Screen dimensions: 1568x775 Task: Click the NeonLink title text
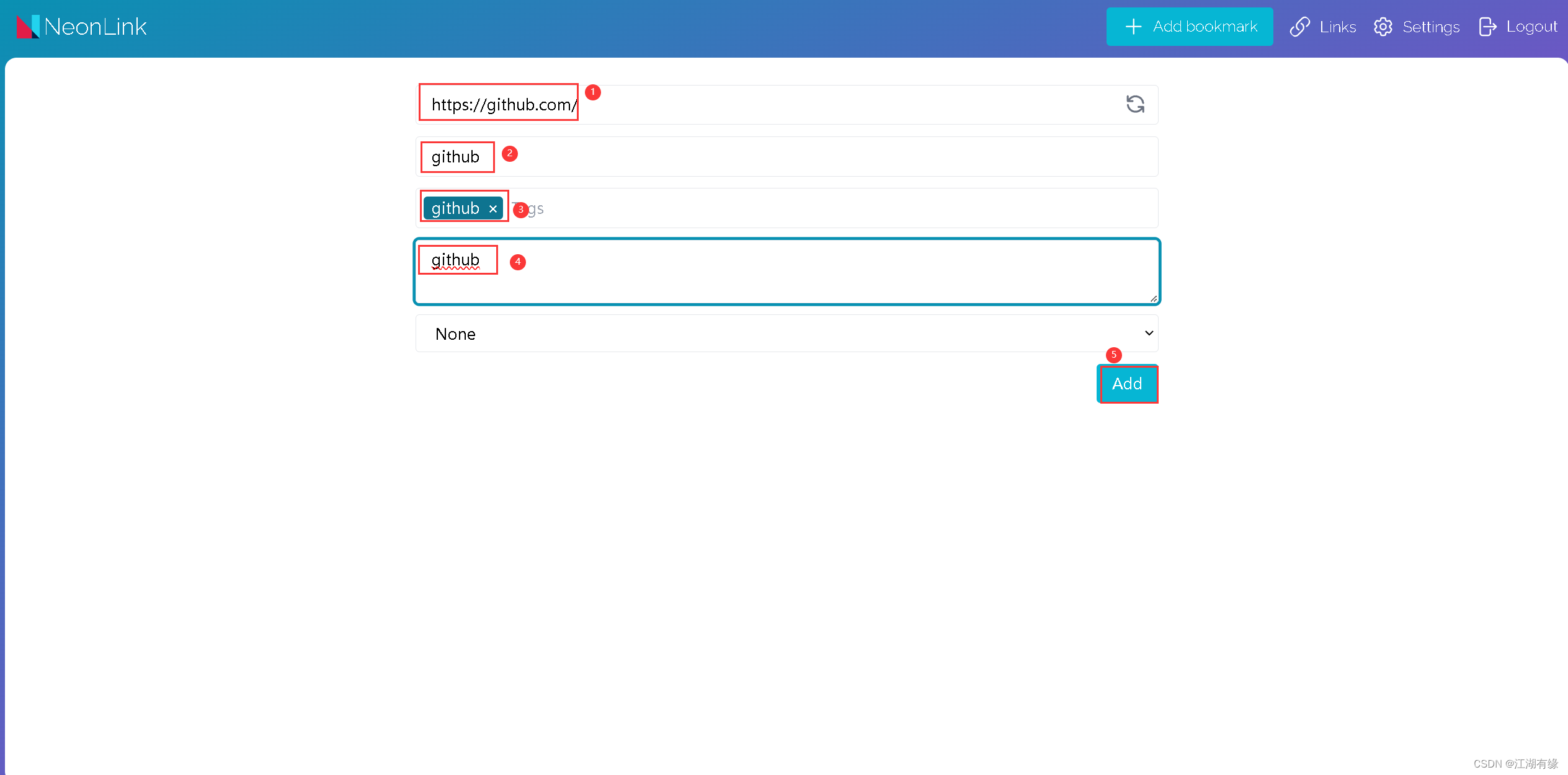click(96, 27)
